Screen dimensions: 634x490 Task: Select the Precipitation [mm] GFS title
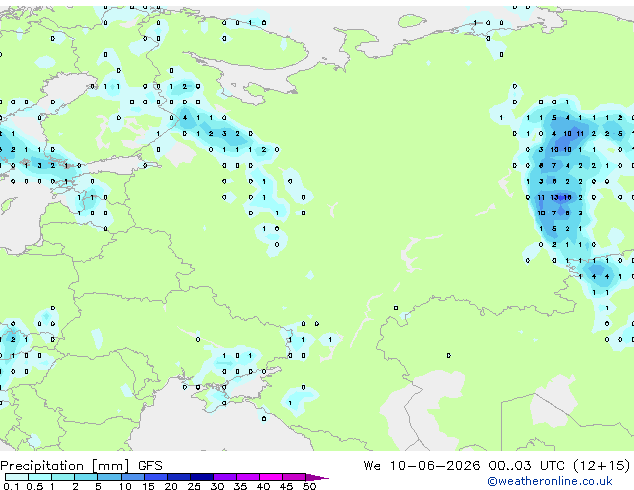point(81,466)
